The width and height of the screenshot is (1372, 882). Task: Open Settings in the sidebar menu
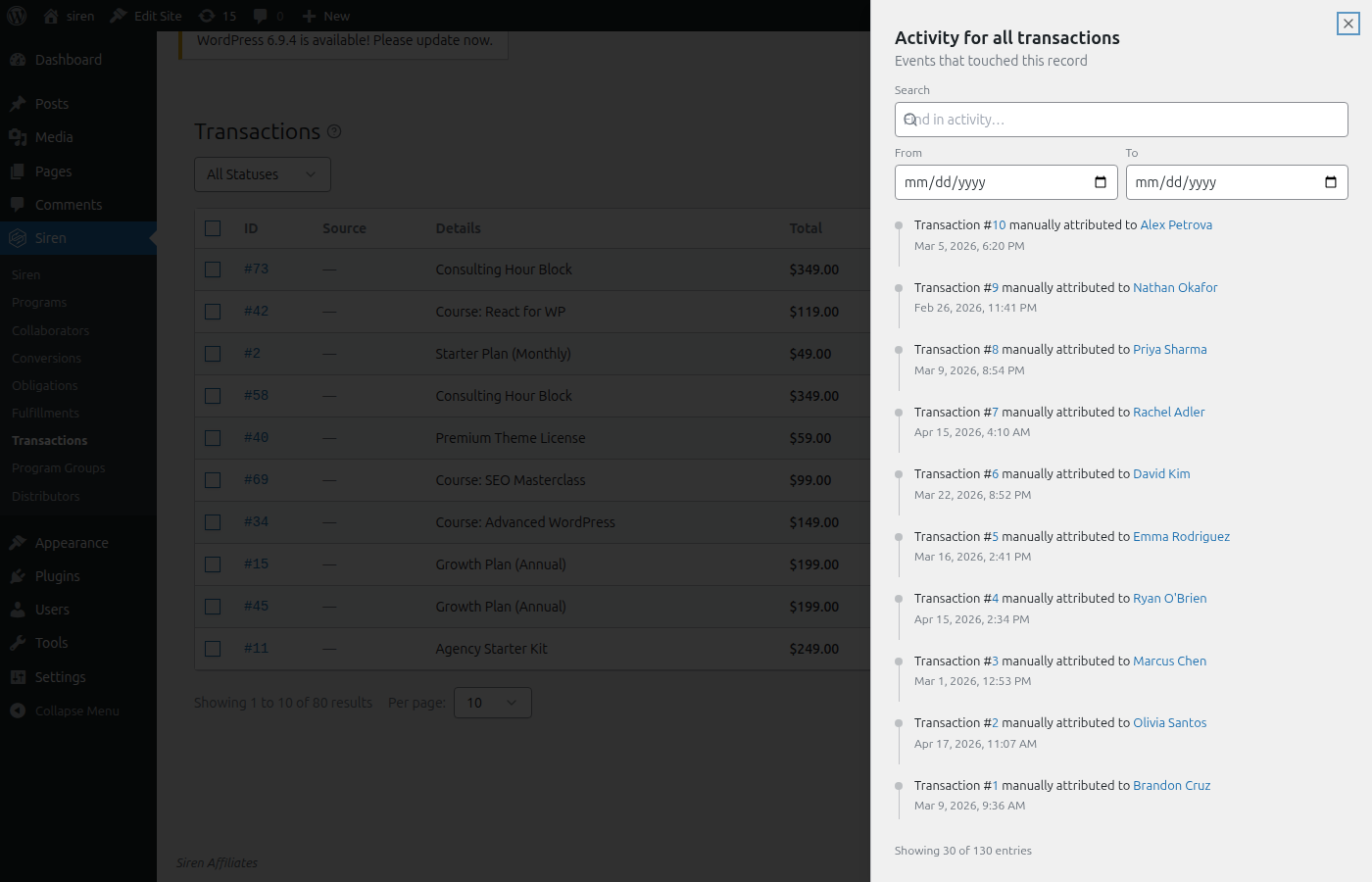[x=21, y=676]
